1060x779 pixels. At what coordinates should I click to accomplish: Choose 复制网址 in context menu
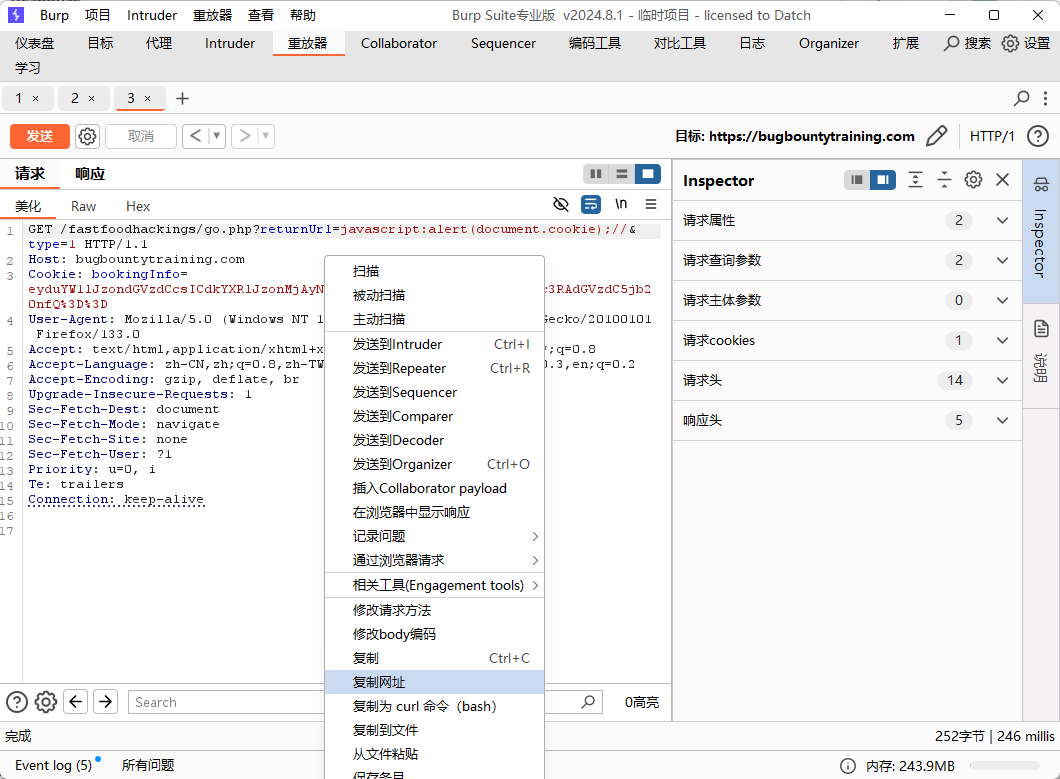435,682
